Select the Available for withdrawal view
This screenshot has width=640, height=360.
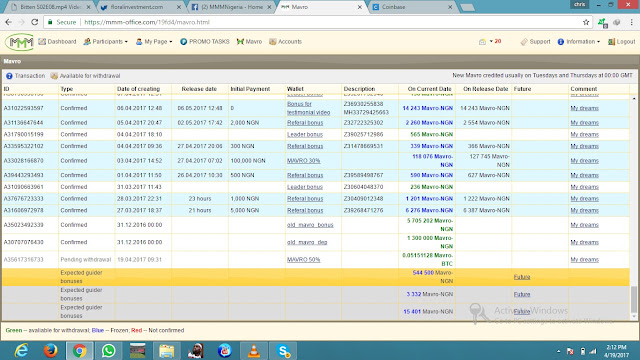click(85, 76)
